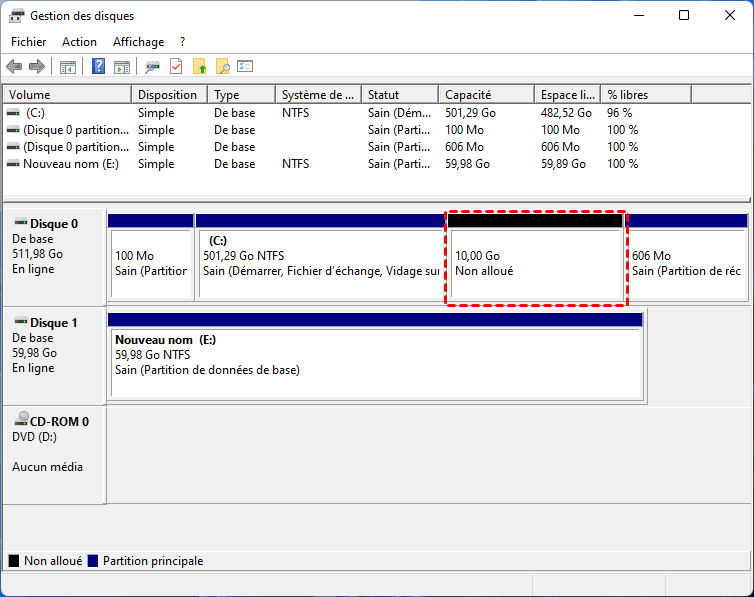Click the red checkmark properties icon
The width and height of the screenshot is (754, 597).
(x=176, y=67)
